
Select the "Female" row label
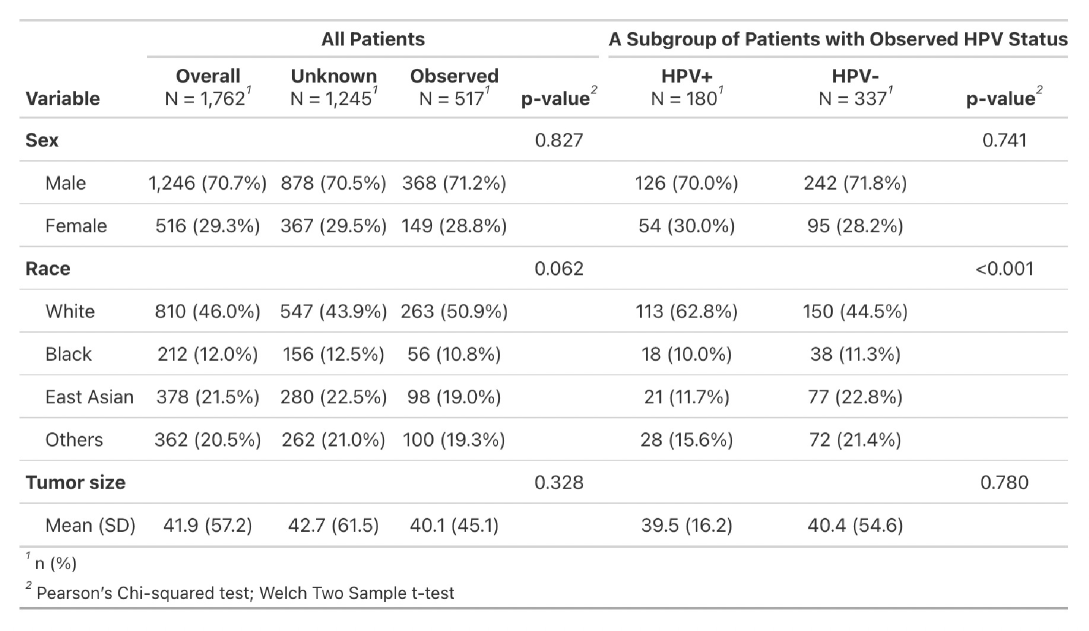click(76, 226)
